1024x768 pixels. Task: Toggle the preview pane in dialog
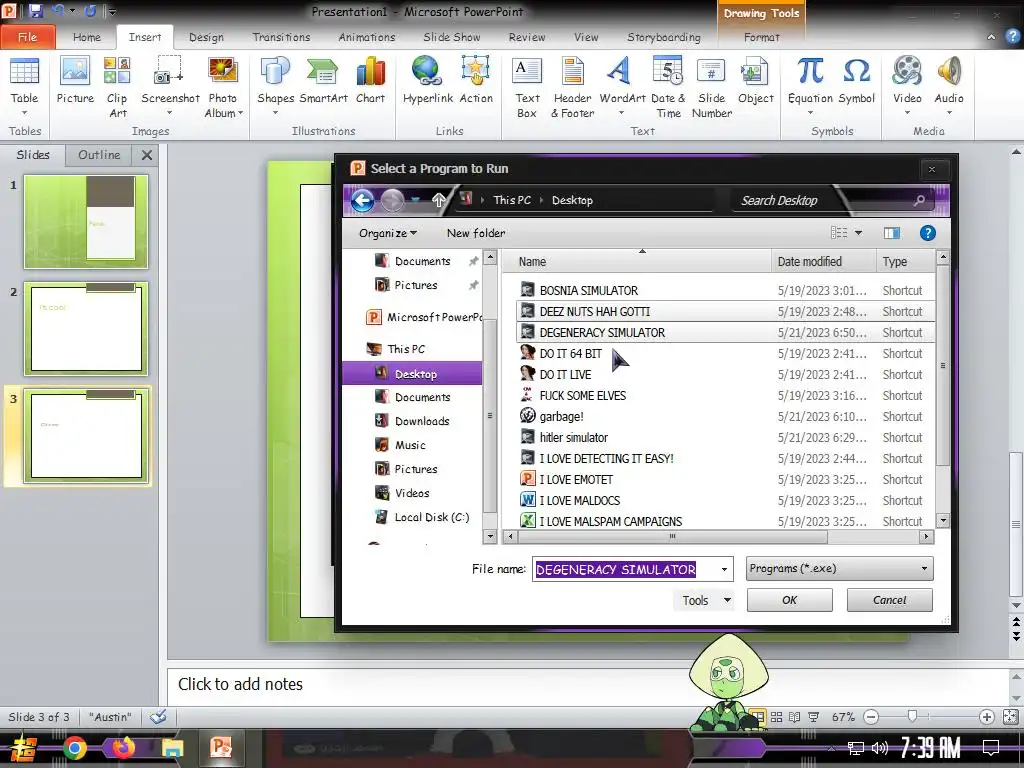[891, 233]
